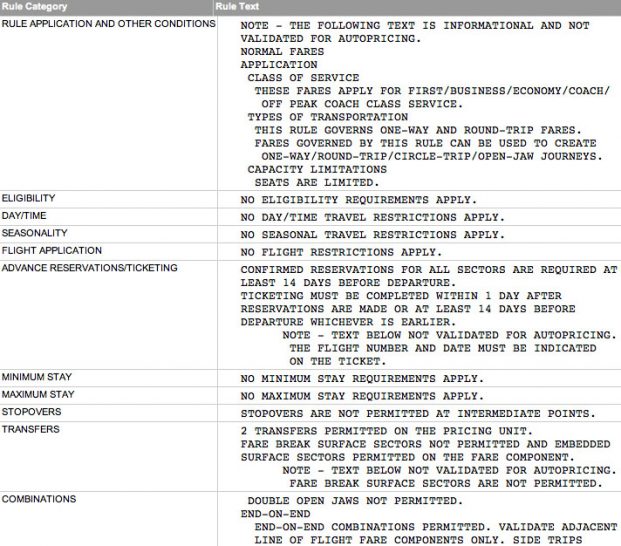The height and width of the screenshot is (546, 621).
Task: Select the MINIMUM STAY rule category
Action: (36, 377)
